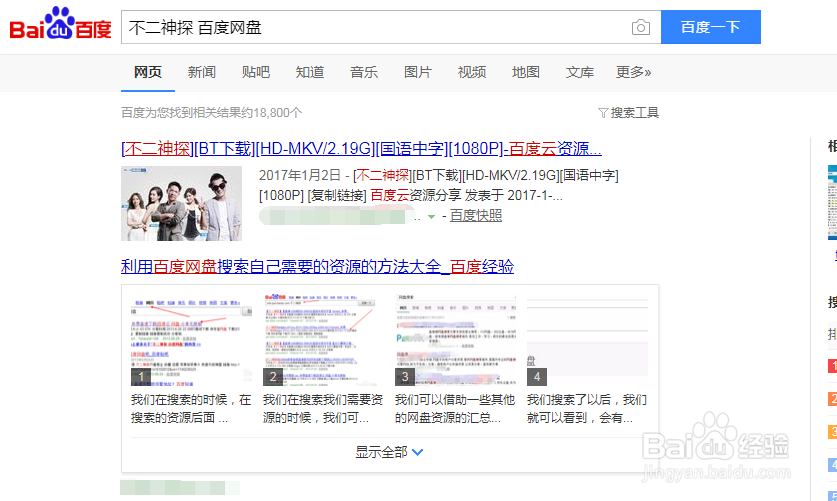Open step 1 screenshot thumbnail

pos(191,339)
